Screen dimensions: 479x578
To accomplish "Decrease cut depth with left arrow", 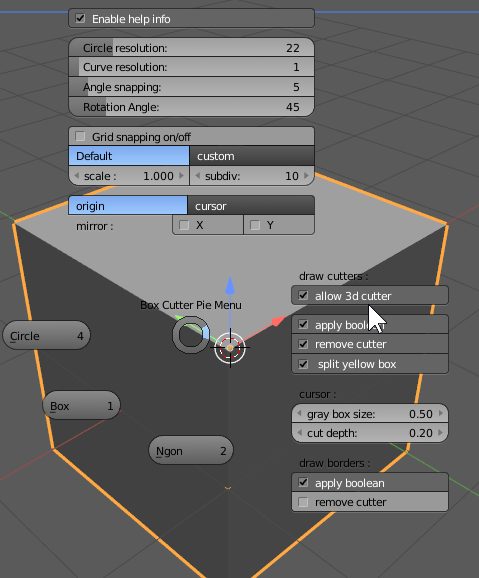I will 299,433.
